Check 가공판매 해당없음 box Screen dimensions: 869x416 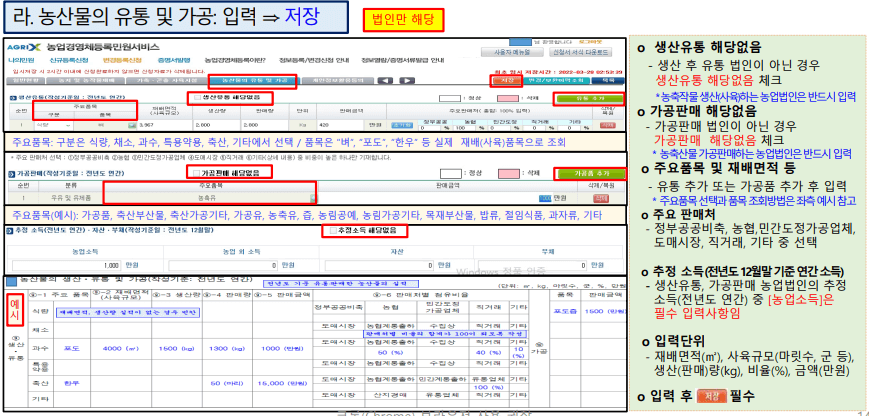(x=197, y=173)
